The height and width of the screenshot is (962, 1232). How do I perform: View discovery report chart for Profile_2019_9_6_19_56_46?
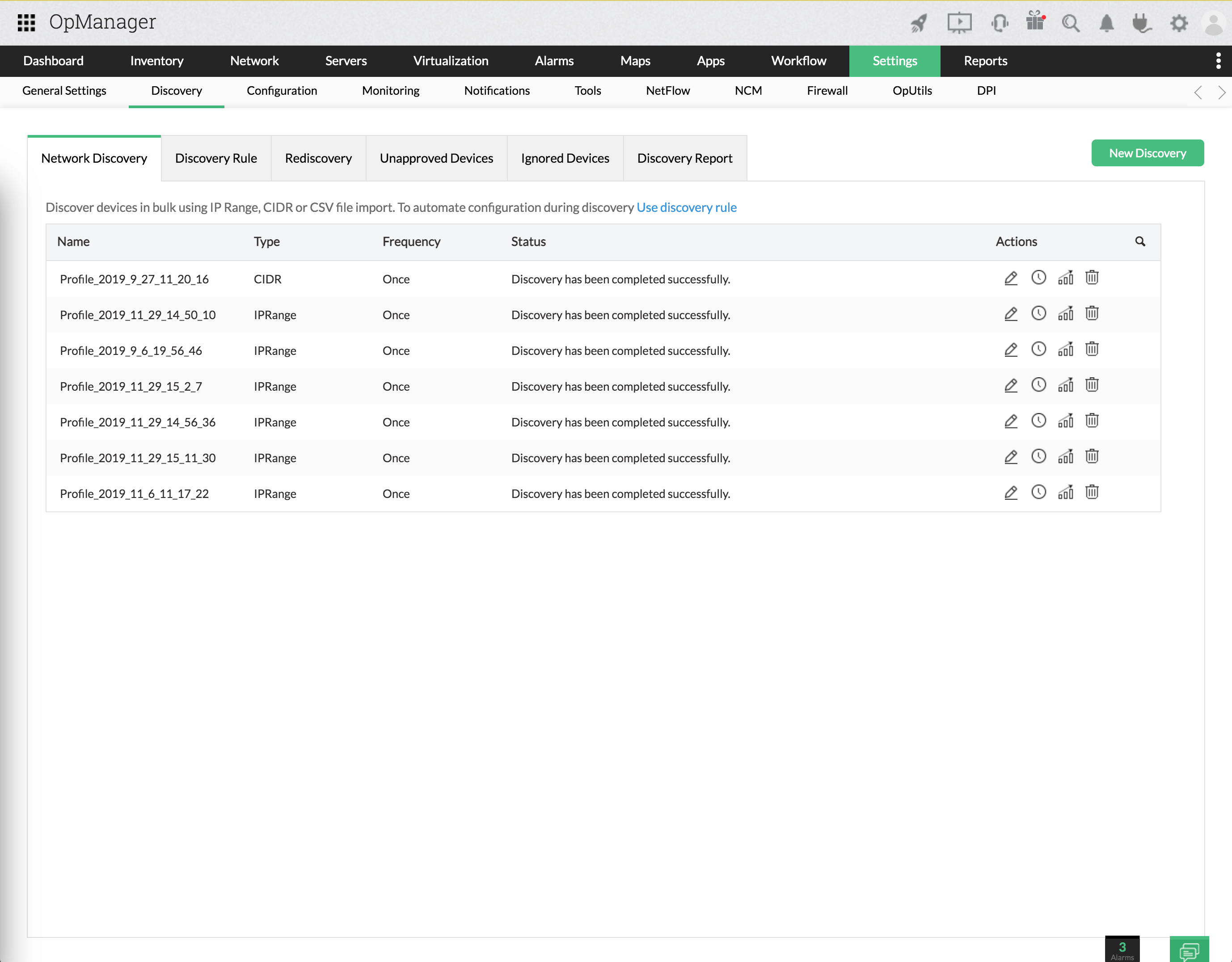click(x=1065, y=350)
